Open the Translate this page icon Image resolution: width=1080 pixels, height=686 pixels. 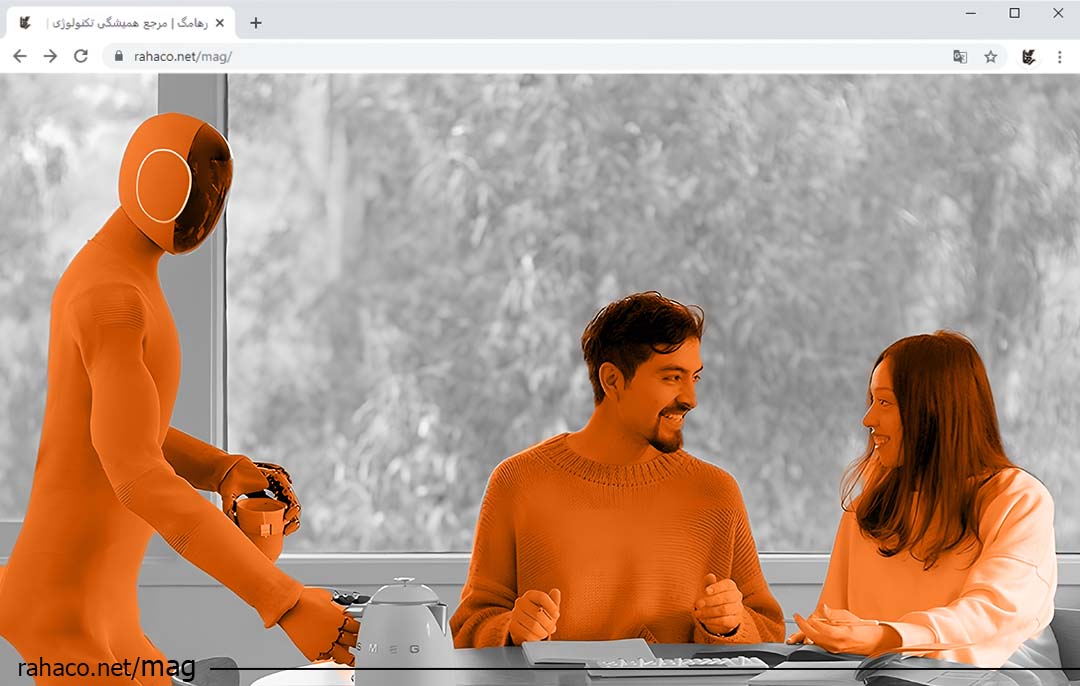[x=960, y=57]
